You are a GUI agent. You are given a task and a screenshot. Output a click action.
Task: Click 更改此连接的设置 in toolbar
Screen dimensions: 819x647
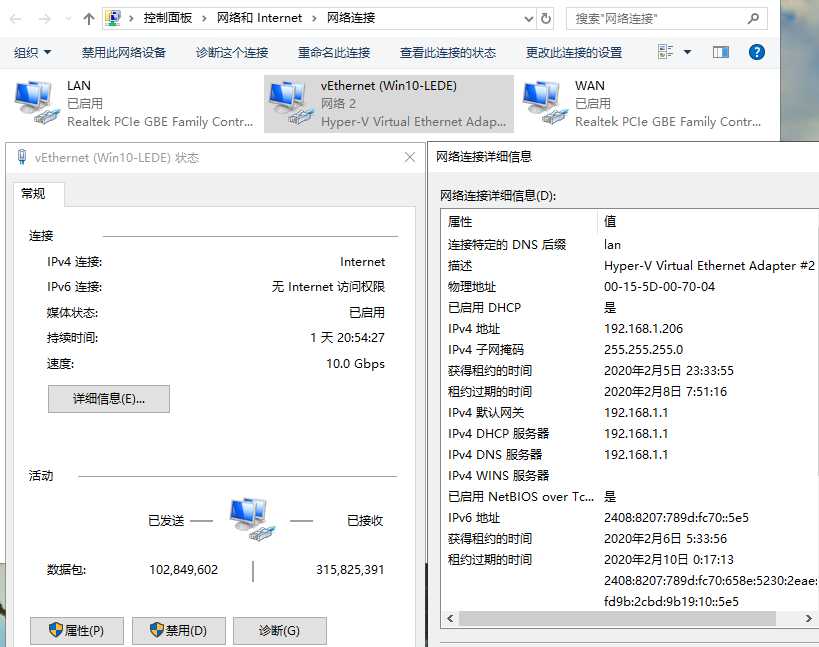coord(574,52)
